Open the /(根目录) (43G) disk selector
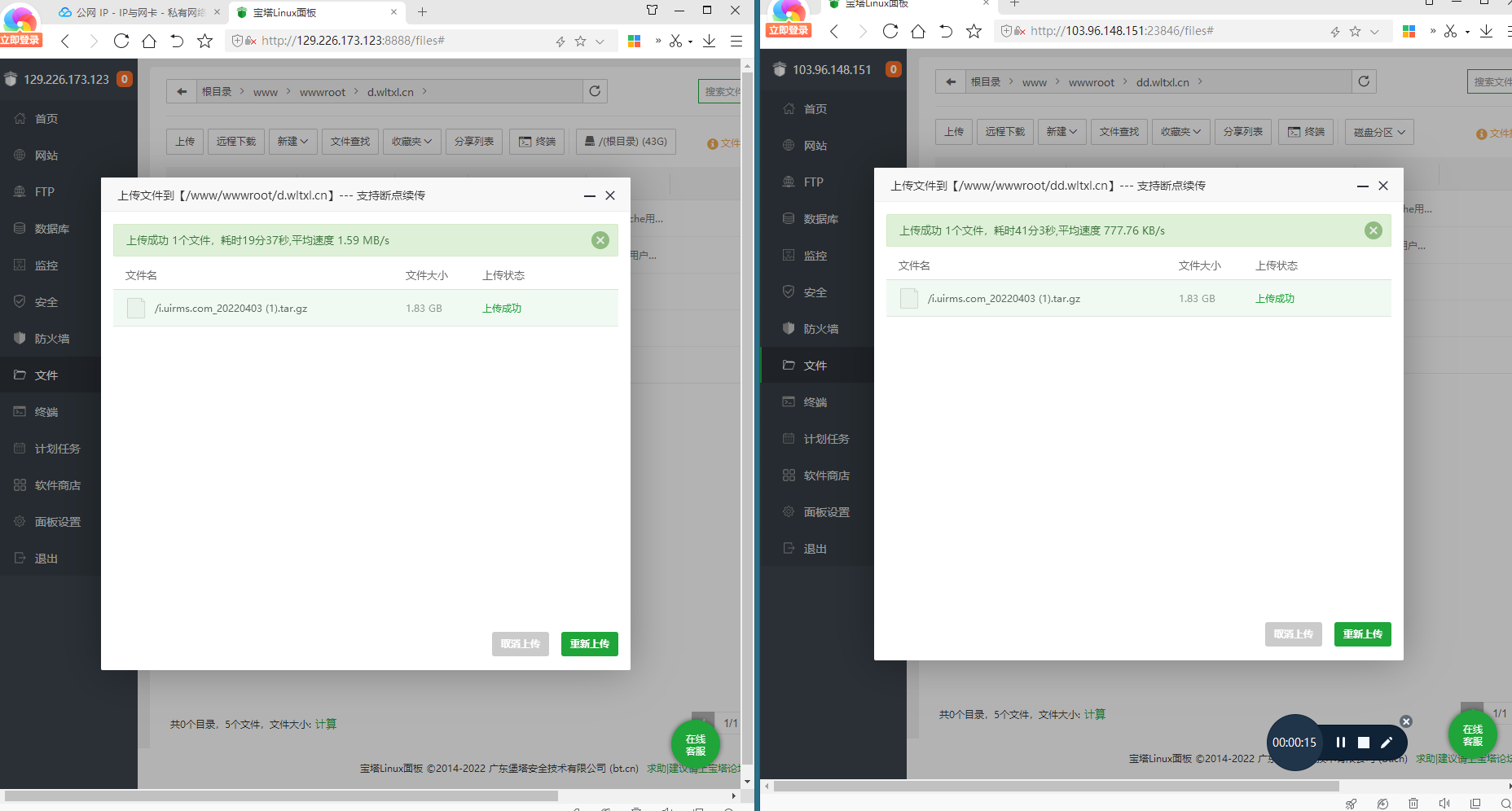 pyautogui.click(x=626, y=142)
